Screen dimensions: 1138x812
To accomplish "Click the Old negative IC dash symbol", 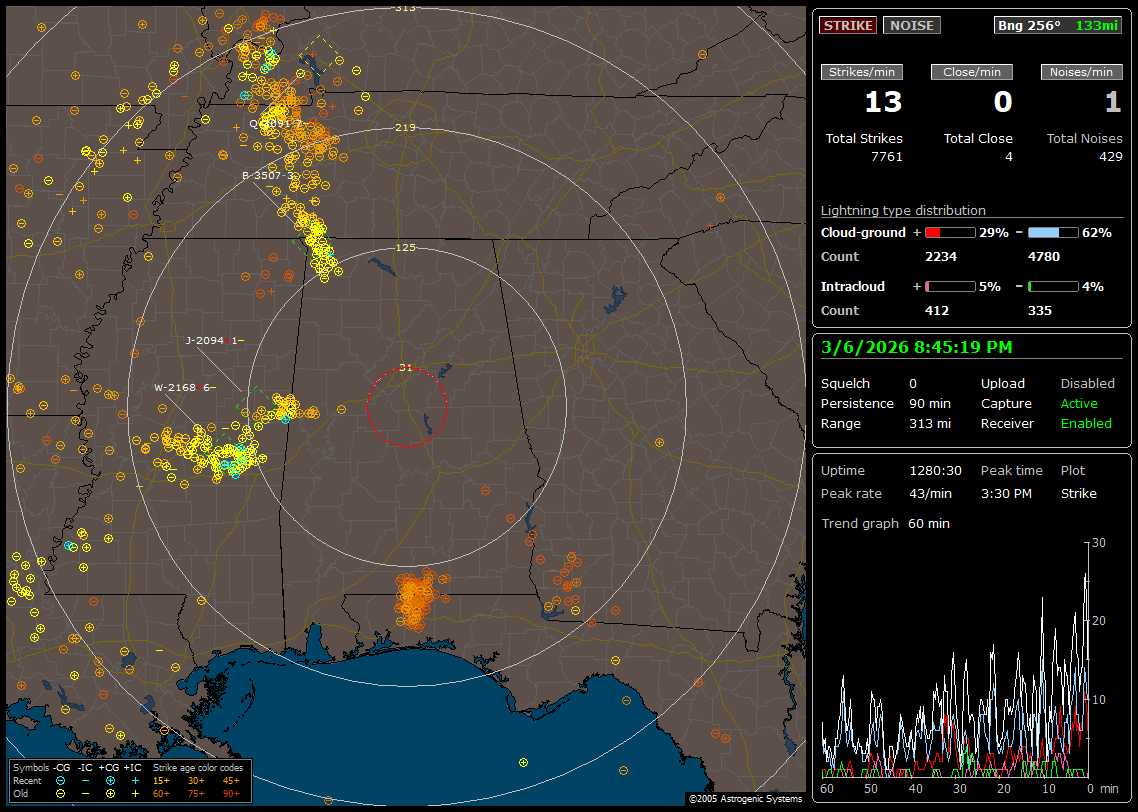I will [x=85, y=792].
